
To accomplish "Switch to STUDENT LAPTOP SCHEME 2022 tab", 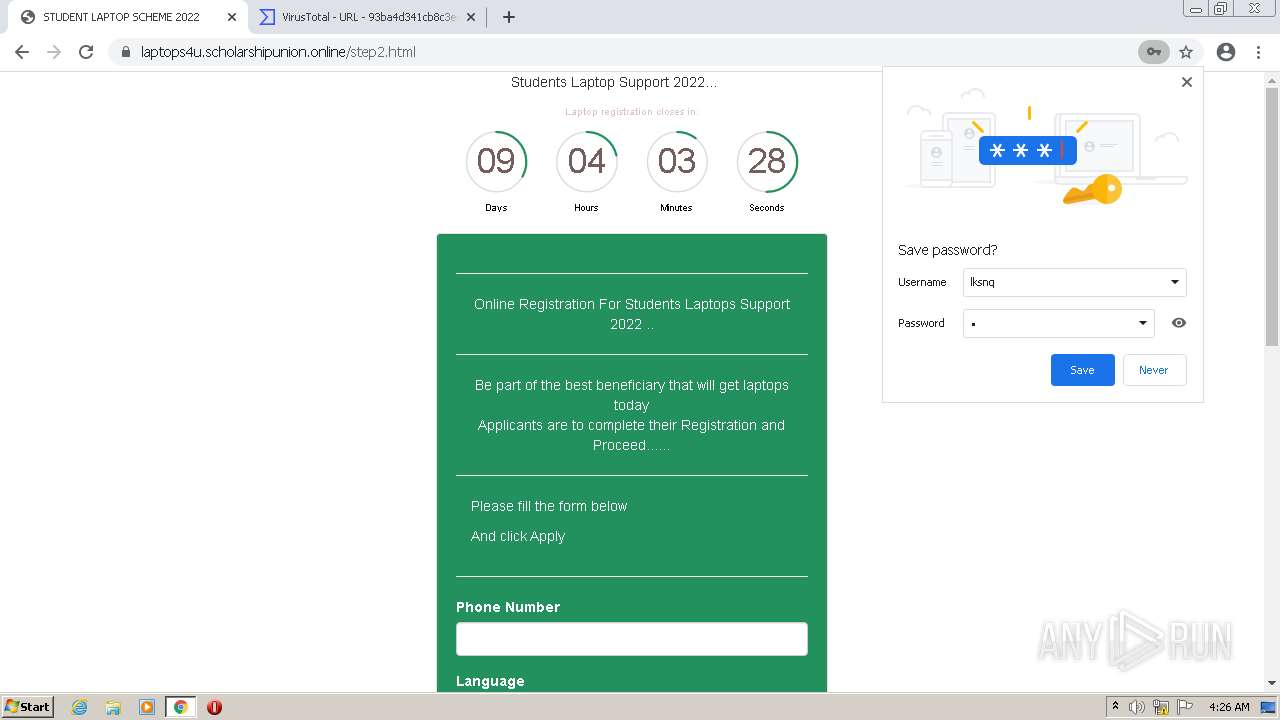I will (130, 17).
